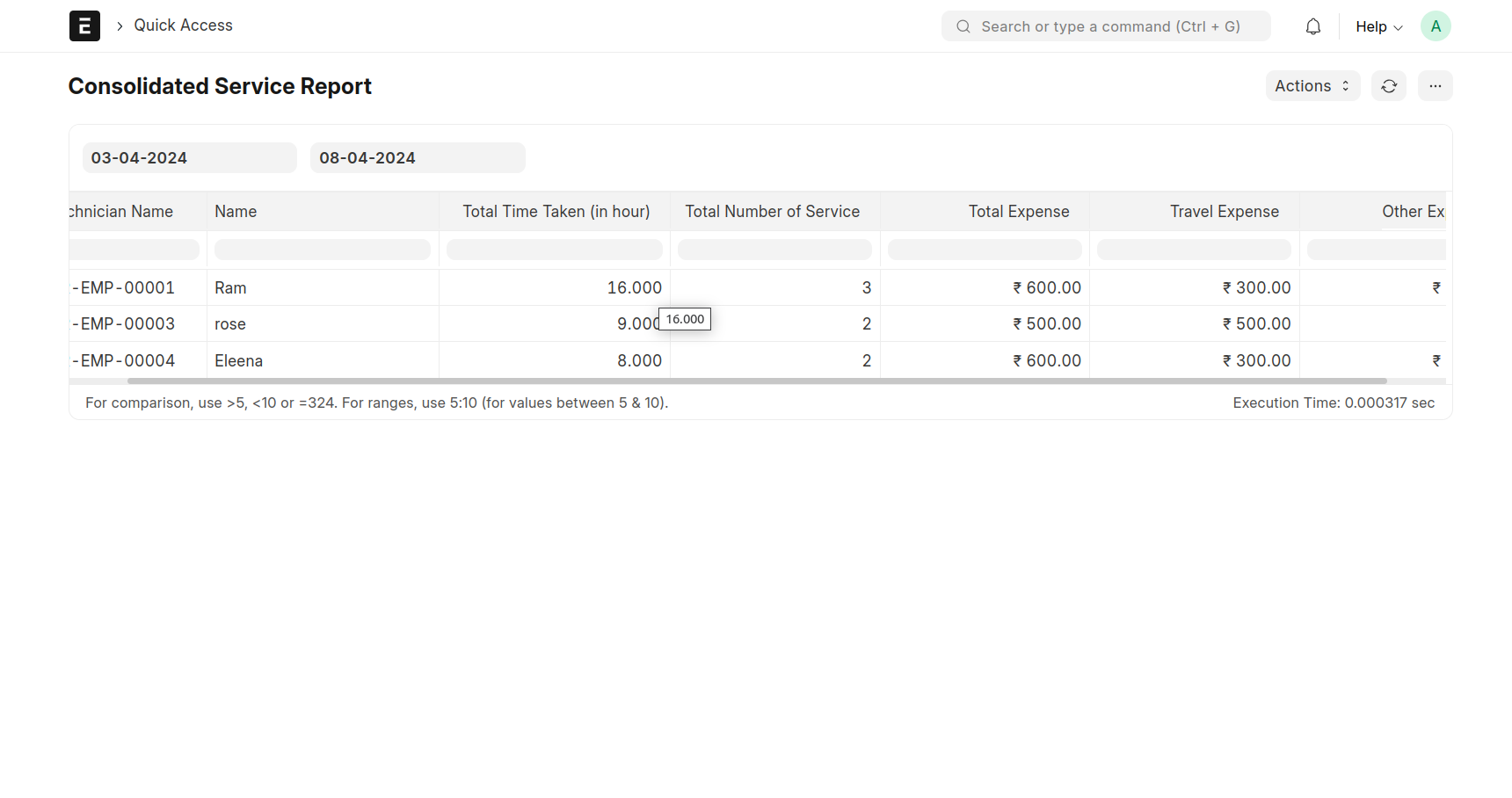Click the Total Number of Service header
This screenshot has width=1512, height=798.
click(773, 212)
